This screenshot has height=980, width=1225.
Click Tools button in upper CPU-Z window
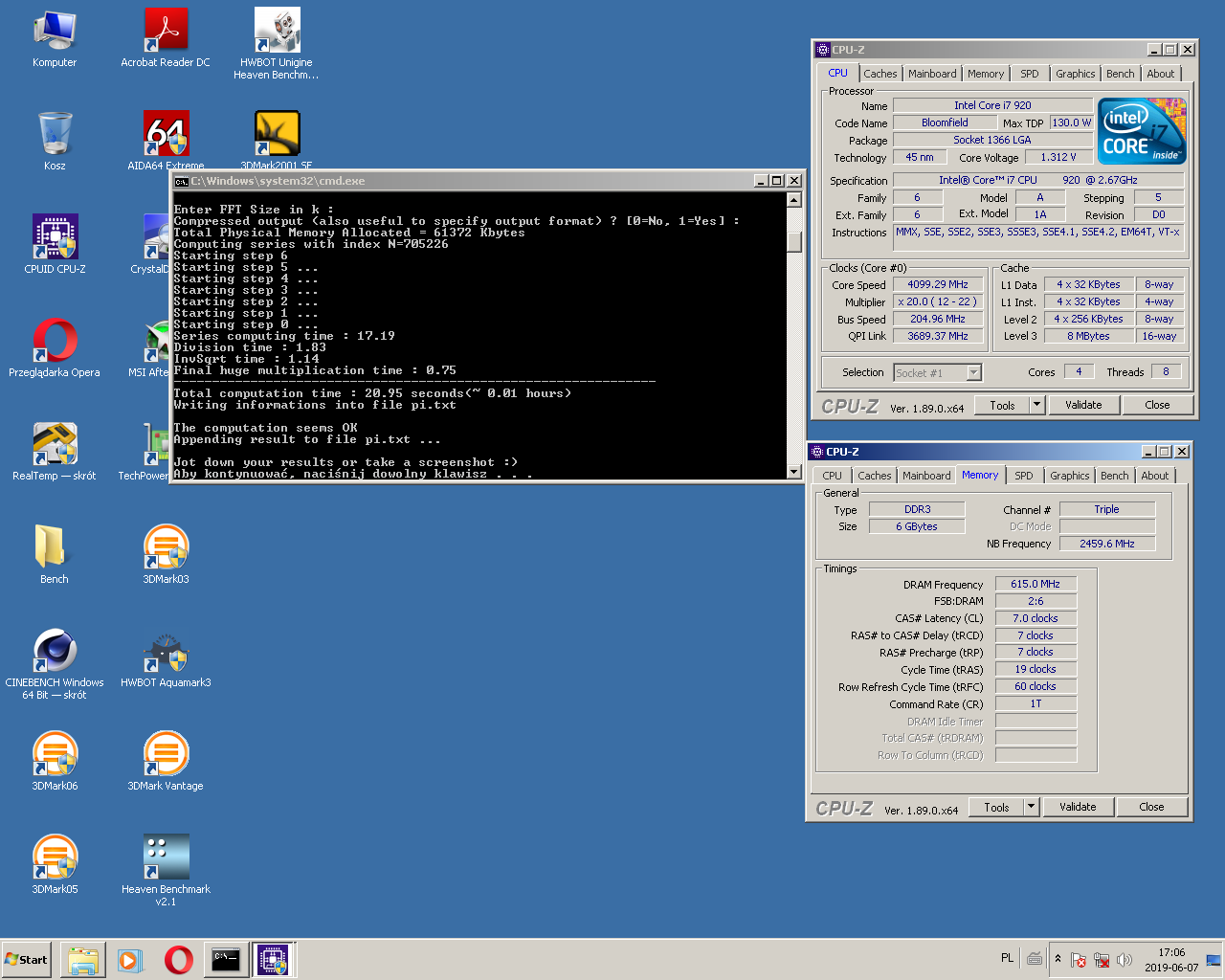(1002, 405)
